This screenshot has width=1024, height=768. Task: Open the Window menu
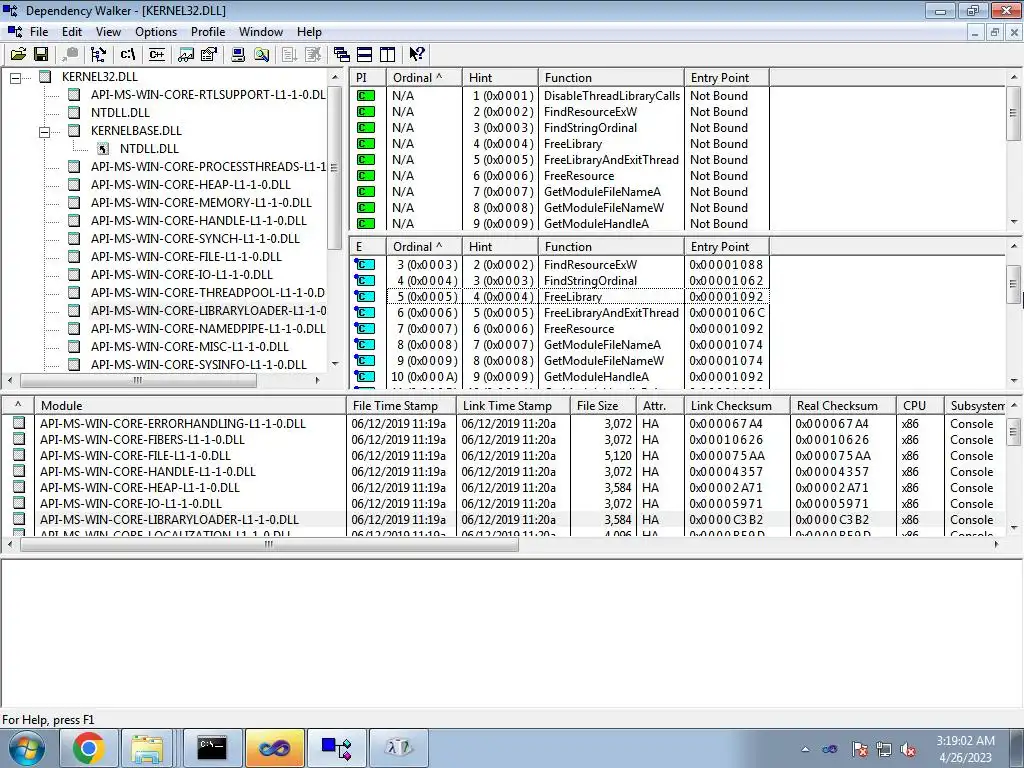[x=261, y=31]
